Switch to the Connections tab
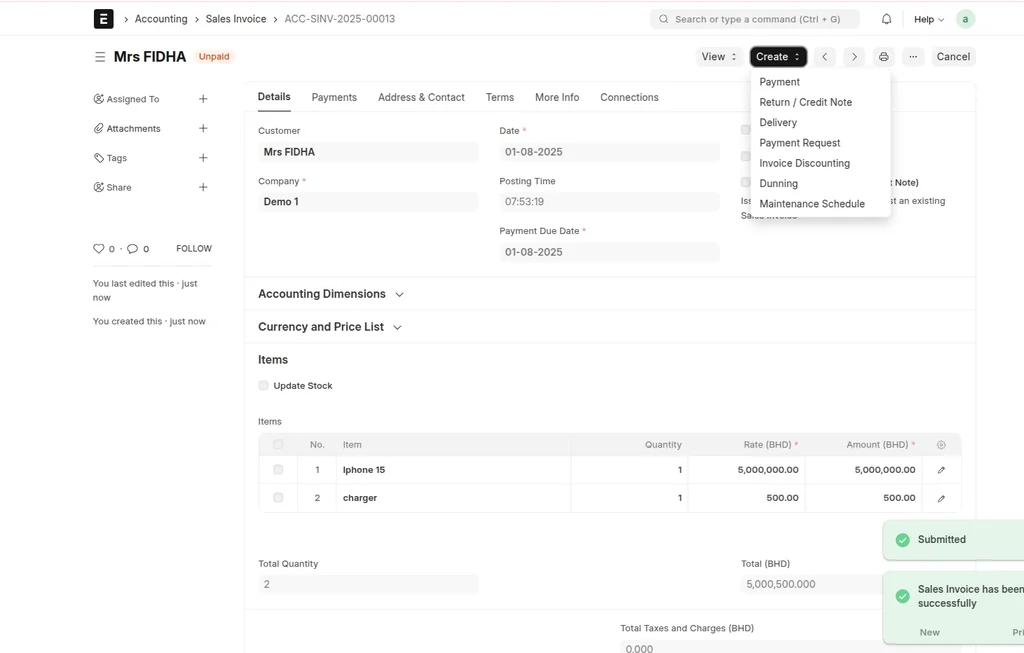Viewport: 1024px width, 653px height. (629, 97)
